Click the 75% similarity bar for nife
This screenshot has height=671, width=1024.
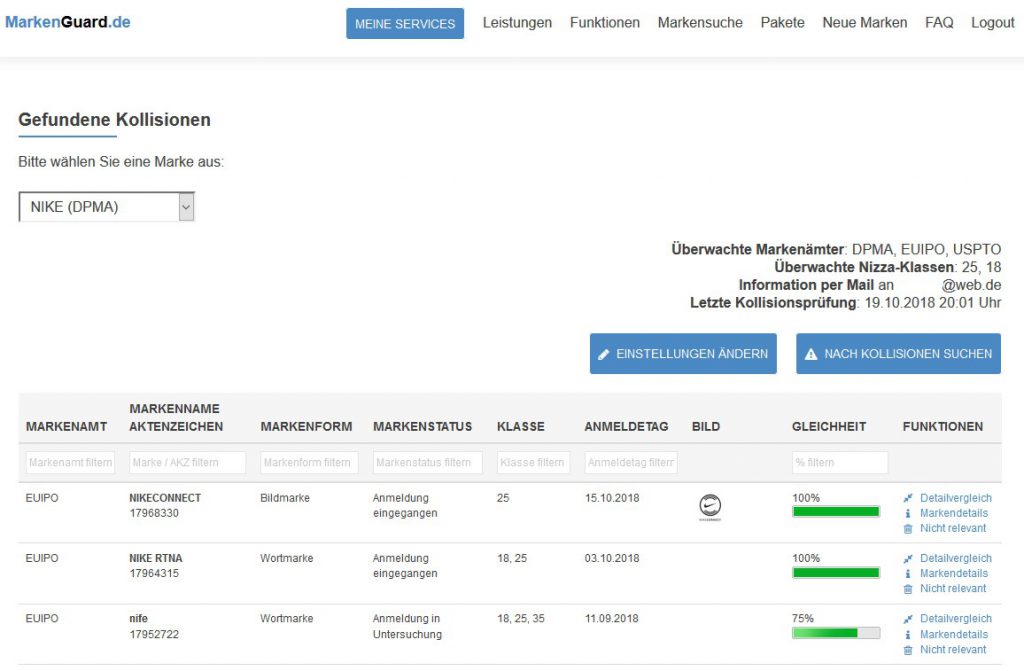(836, 633)
